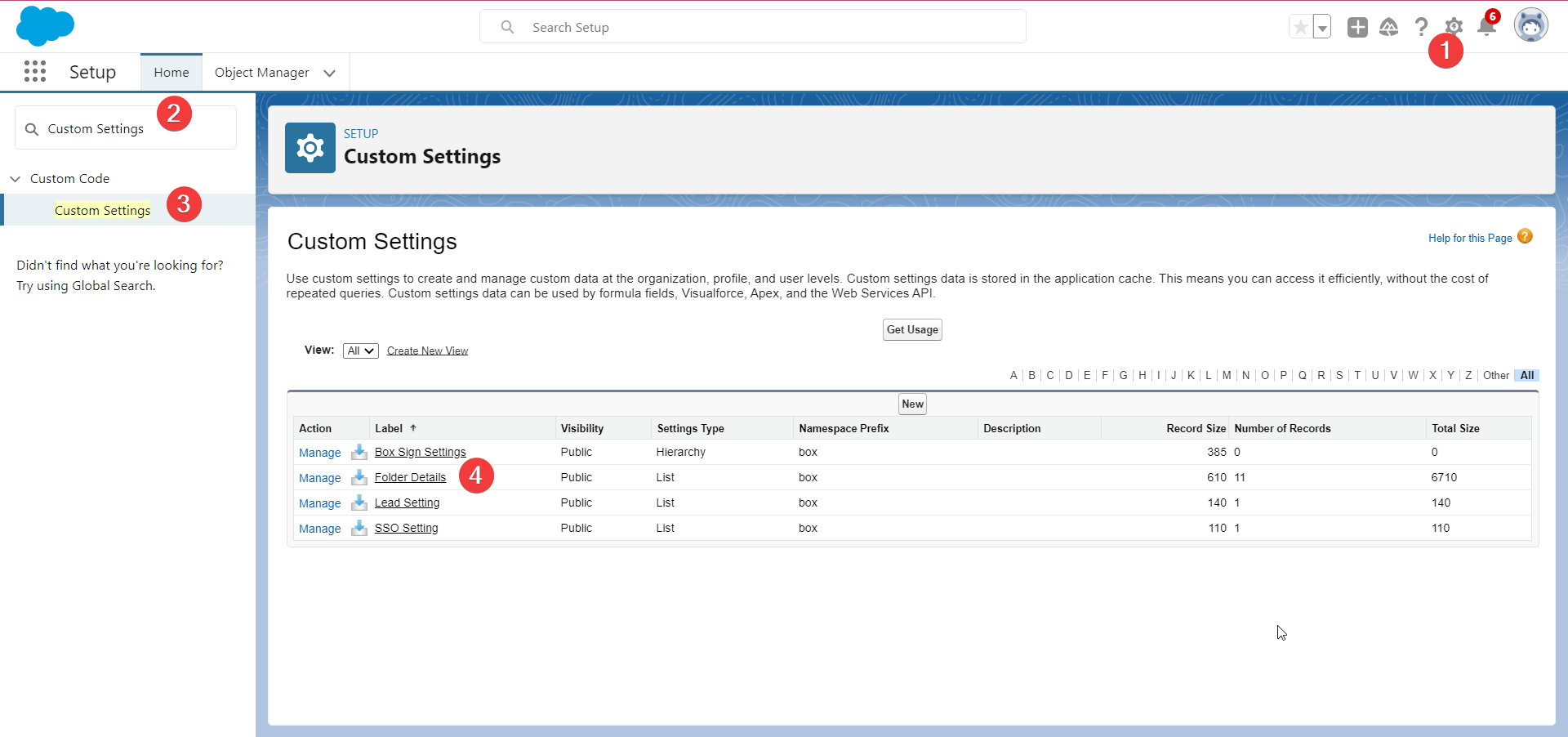Open the Trailhead guidance icon

[x=1388, y=27]
